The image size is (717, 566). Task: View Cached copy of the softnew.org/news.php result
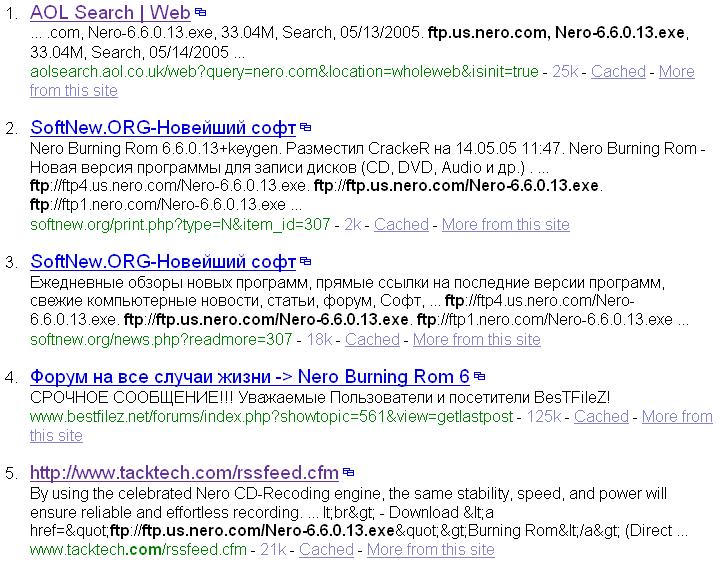point(372,340)
